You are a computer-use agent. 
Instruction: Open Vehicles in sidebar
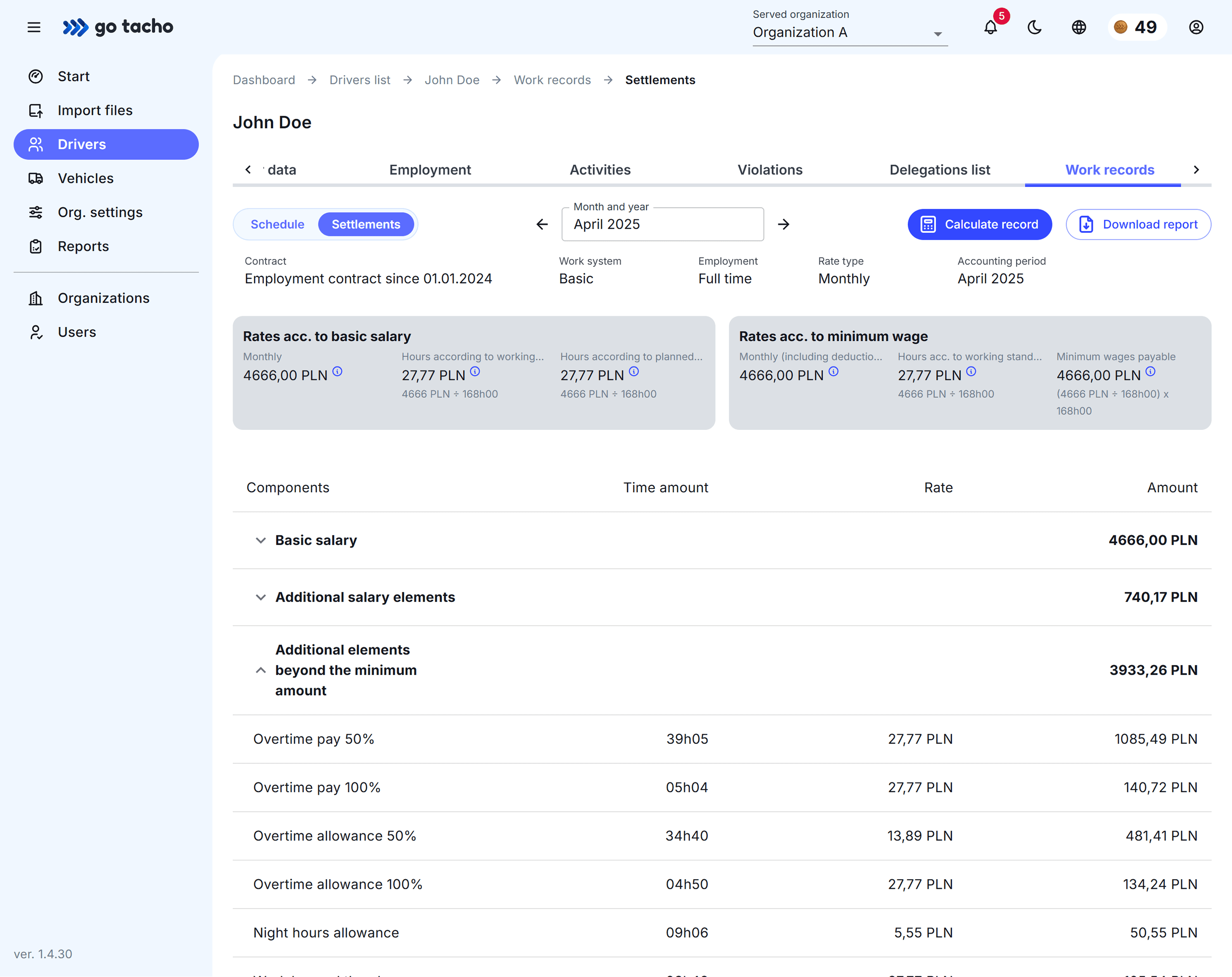point(106,178)
